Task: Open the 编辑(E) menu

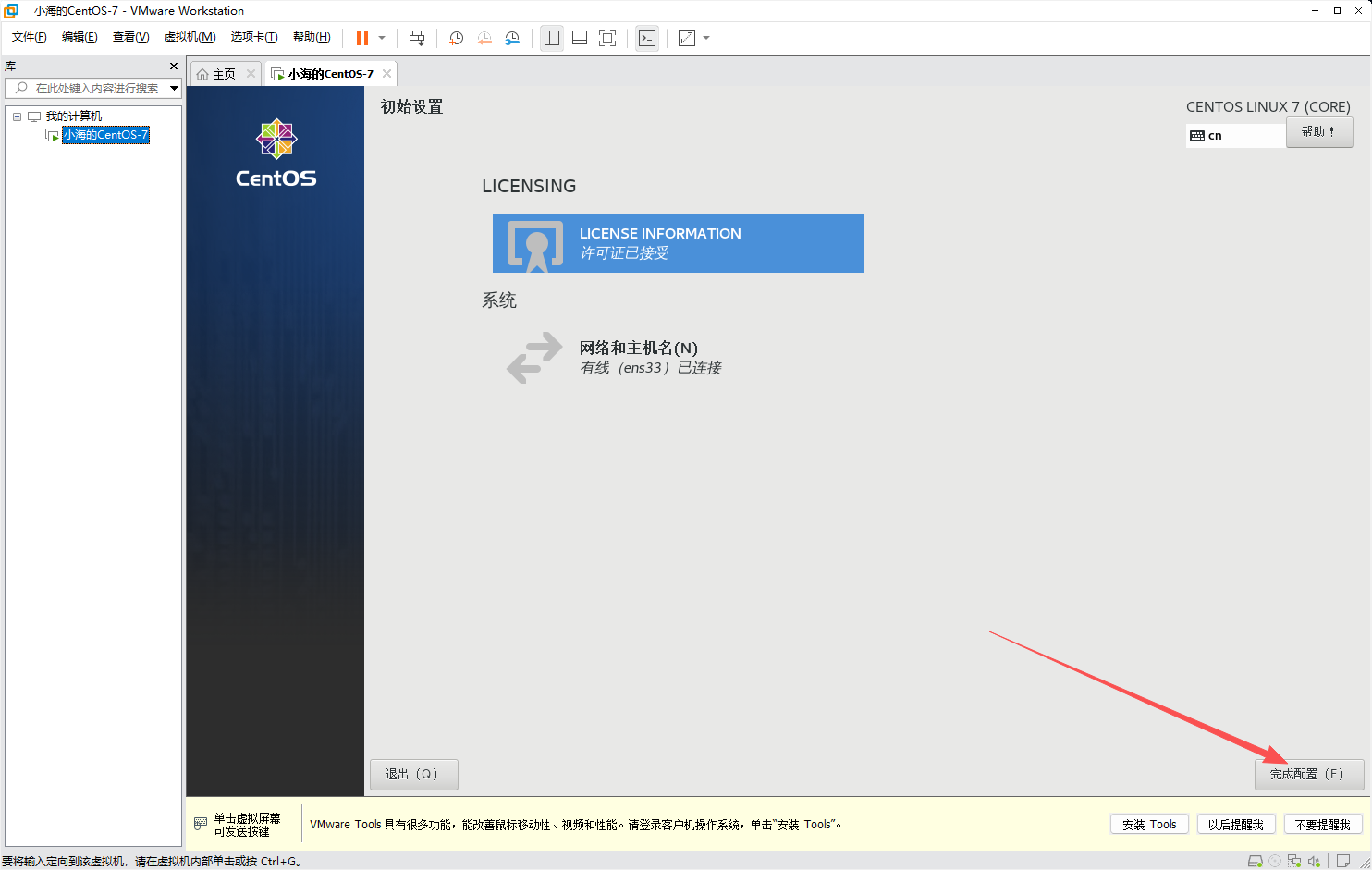Action: coord(80,37)
